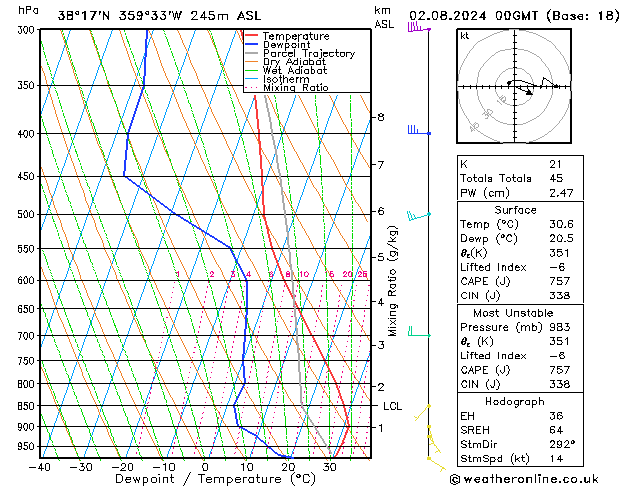
Task: Click the 900 pressure level label
Action: click(x=28, y=427)
